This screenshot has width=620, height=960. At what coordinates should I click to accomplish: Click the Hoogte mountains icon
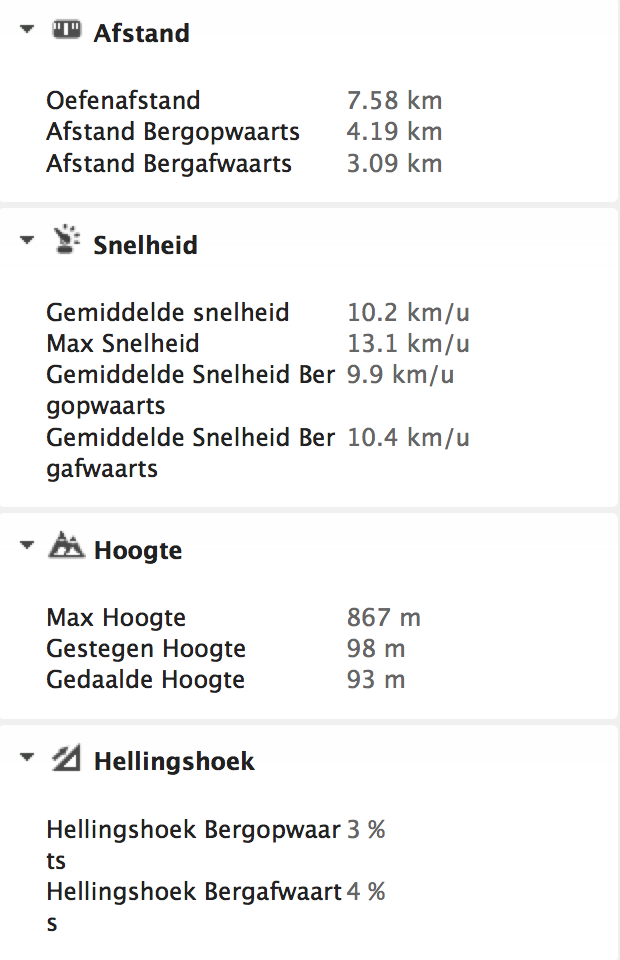66,547
